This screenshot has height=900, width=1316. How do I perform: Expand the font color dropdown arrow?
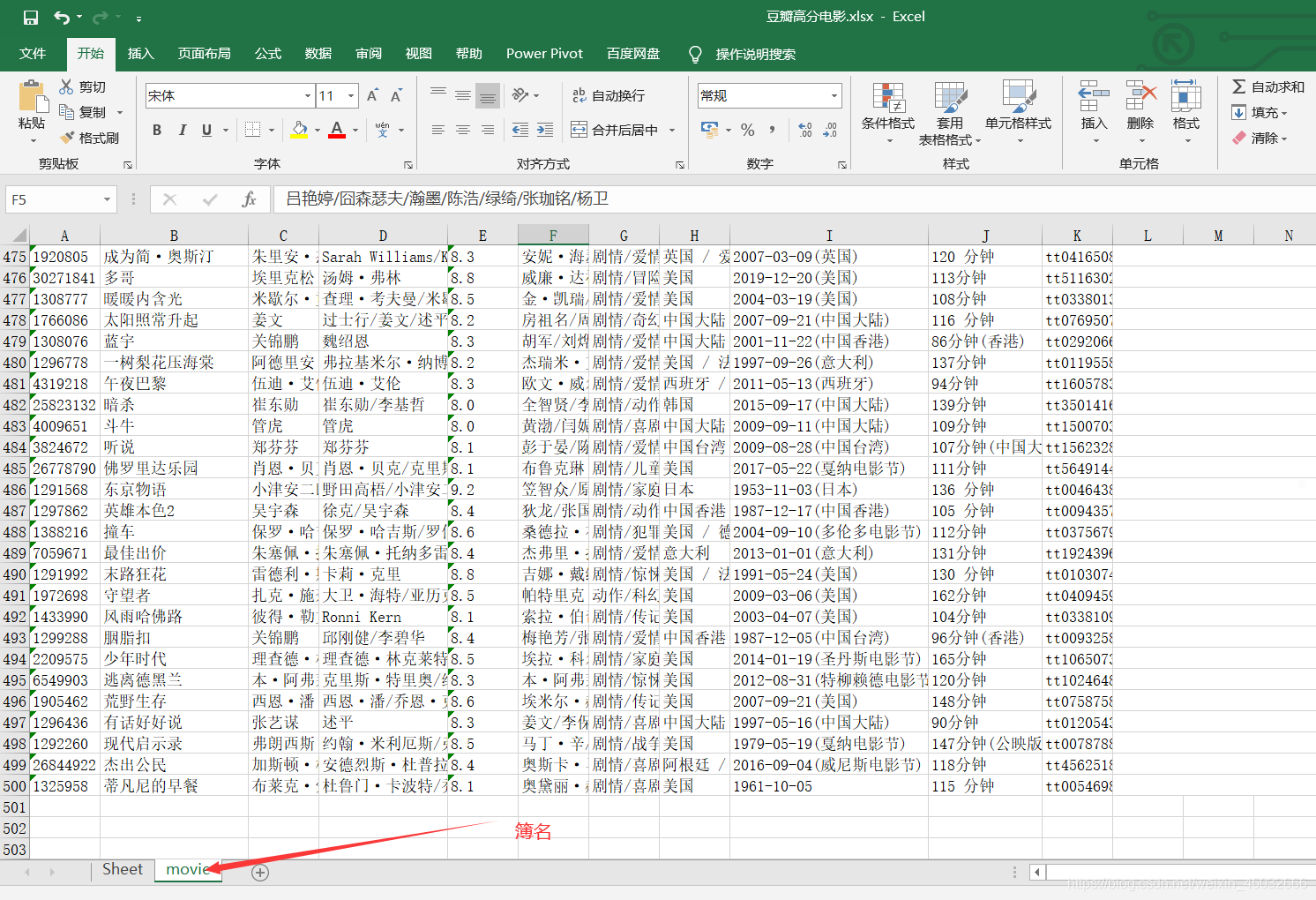tap(355, 130)
